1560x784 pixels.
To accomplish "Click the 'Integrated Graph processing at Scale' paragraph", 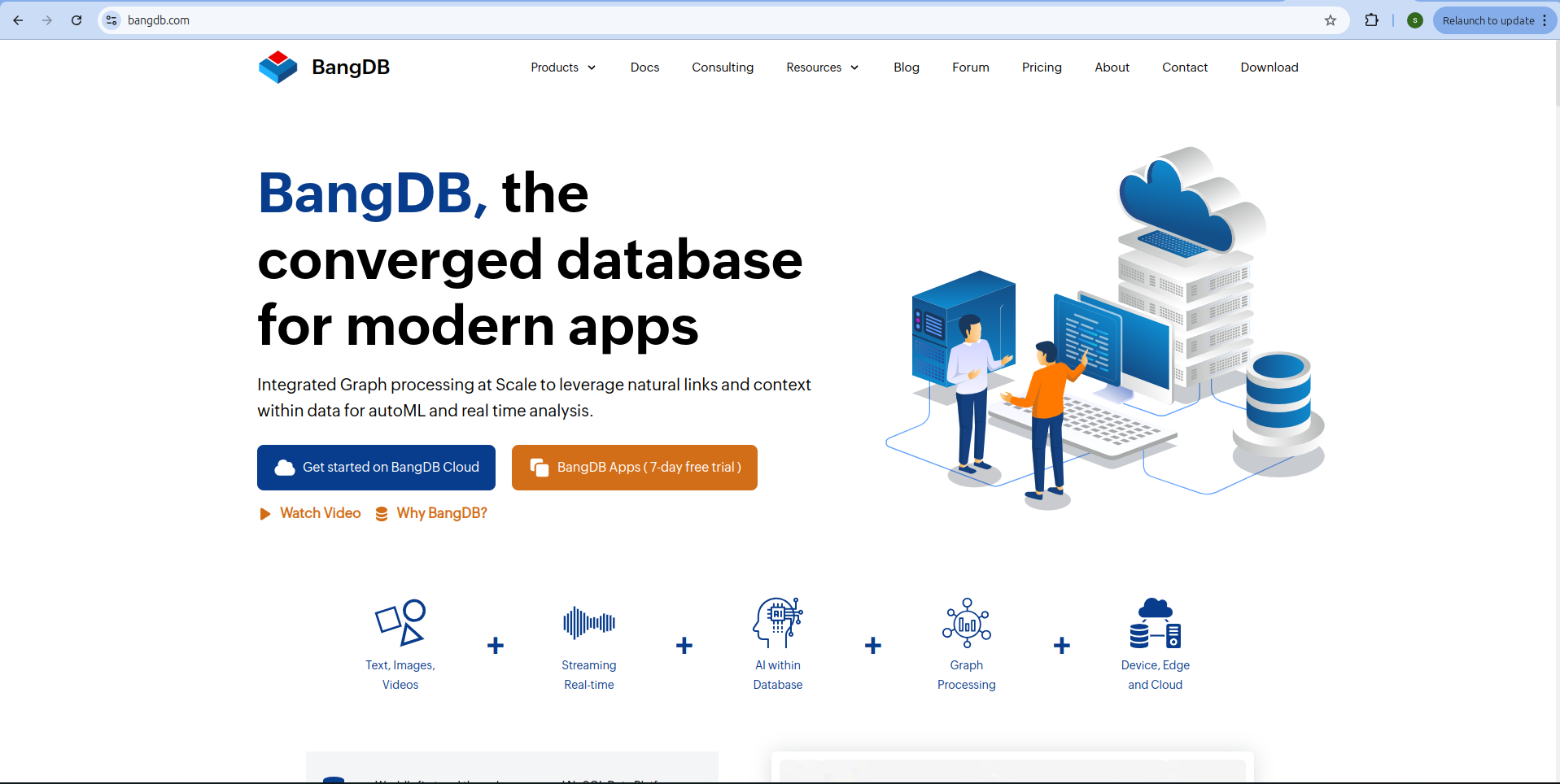I will tap(534, 398).
